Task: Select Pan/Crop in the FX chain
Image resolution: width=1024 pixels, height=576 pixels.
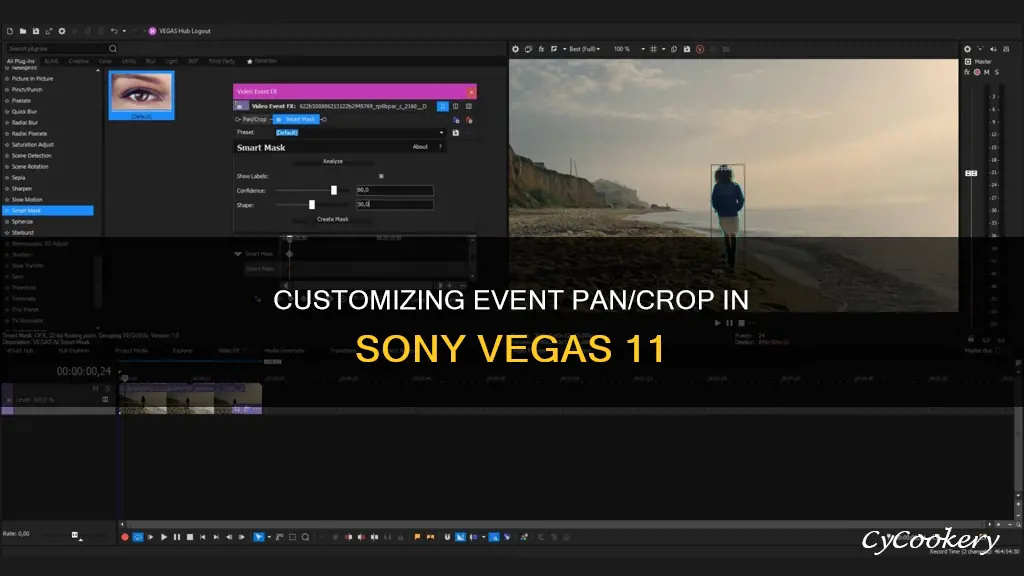Action: [254, 120]
